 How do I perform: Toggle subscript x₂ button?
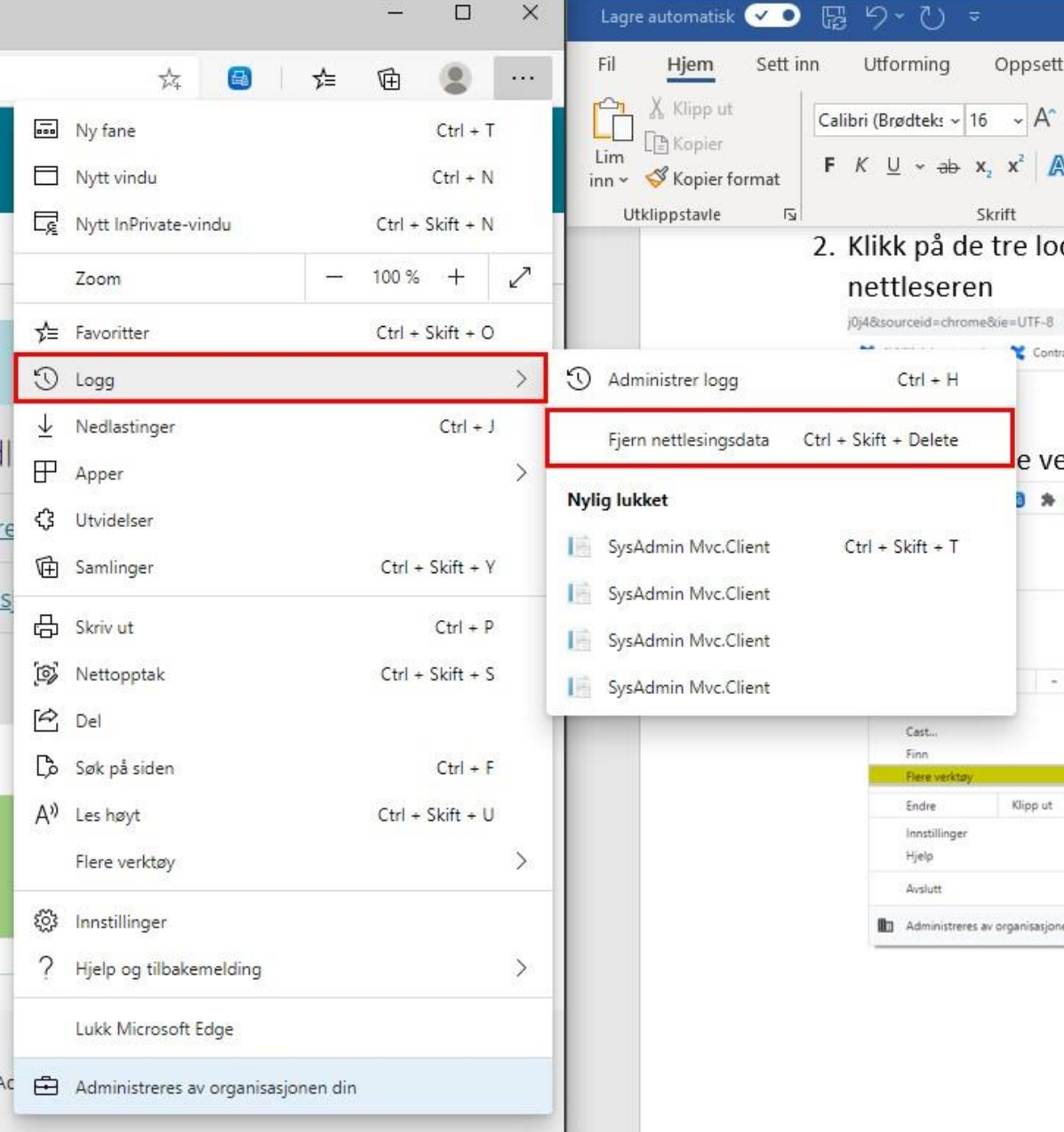[983, 166]
